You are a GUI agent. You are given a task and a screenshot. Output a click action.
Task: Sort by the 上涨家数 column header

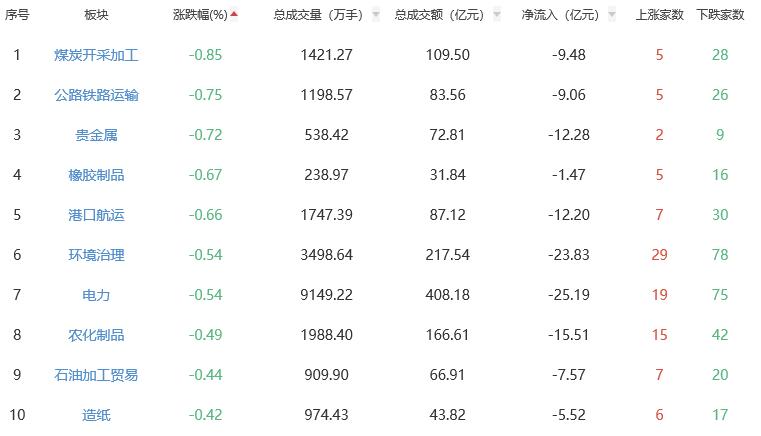(659, 15)
